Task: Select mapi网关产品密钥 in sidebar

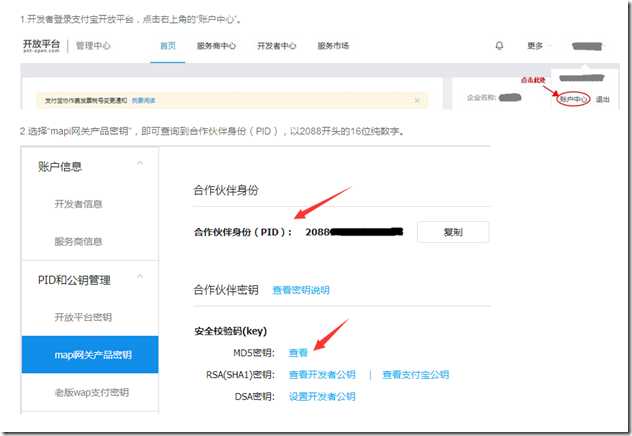Action: (x=90, y=355)
